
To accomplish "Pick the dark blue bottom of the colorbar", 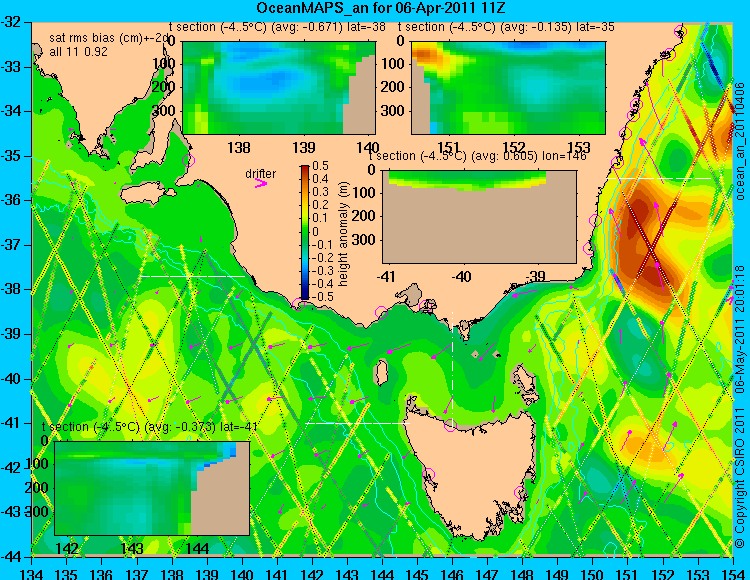I will [x=305, y=295].
